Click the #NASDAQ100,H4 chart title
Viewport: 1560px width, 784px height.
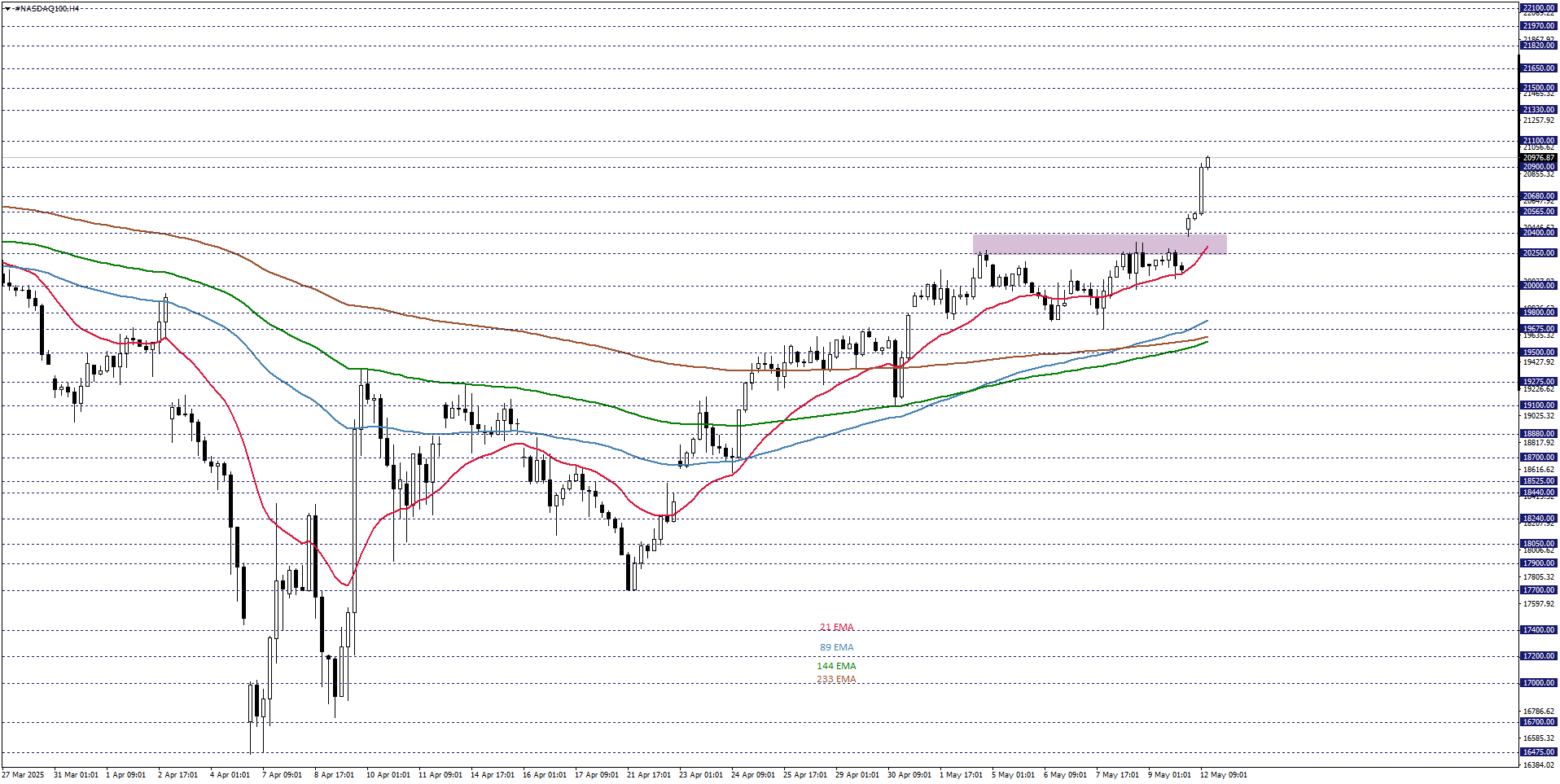[x=47, y=8]
